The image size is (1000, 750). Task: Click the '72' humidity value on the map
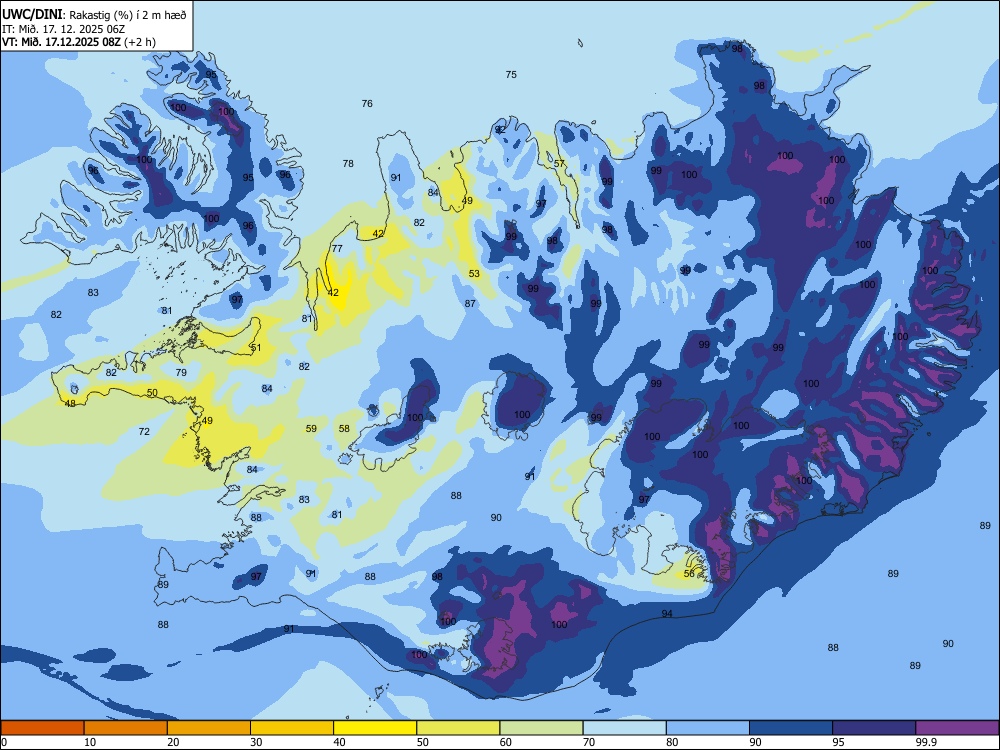pyautogui.click(x=144, y=432)
